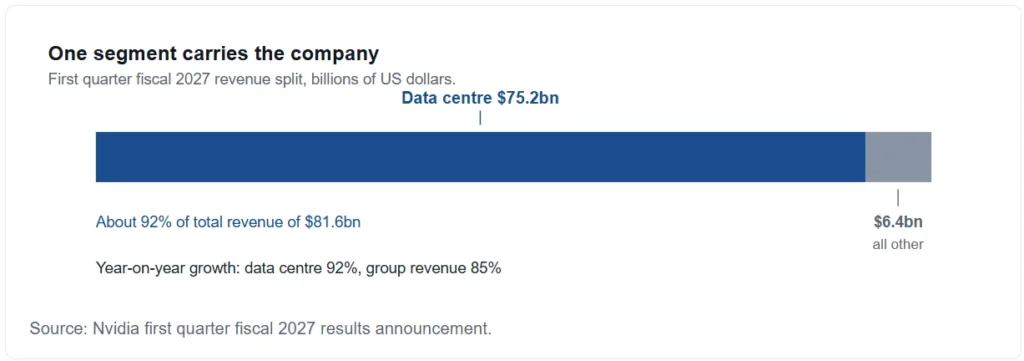The width and height of the screenshot is (1024, 361).
Task: Click the subtitle about first quarter fiscal 2027
Action: [x=251, y=79]
